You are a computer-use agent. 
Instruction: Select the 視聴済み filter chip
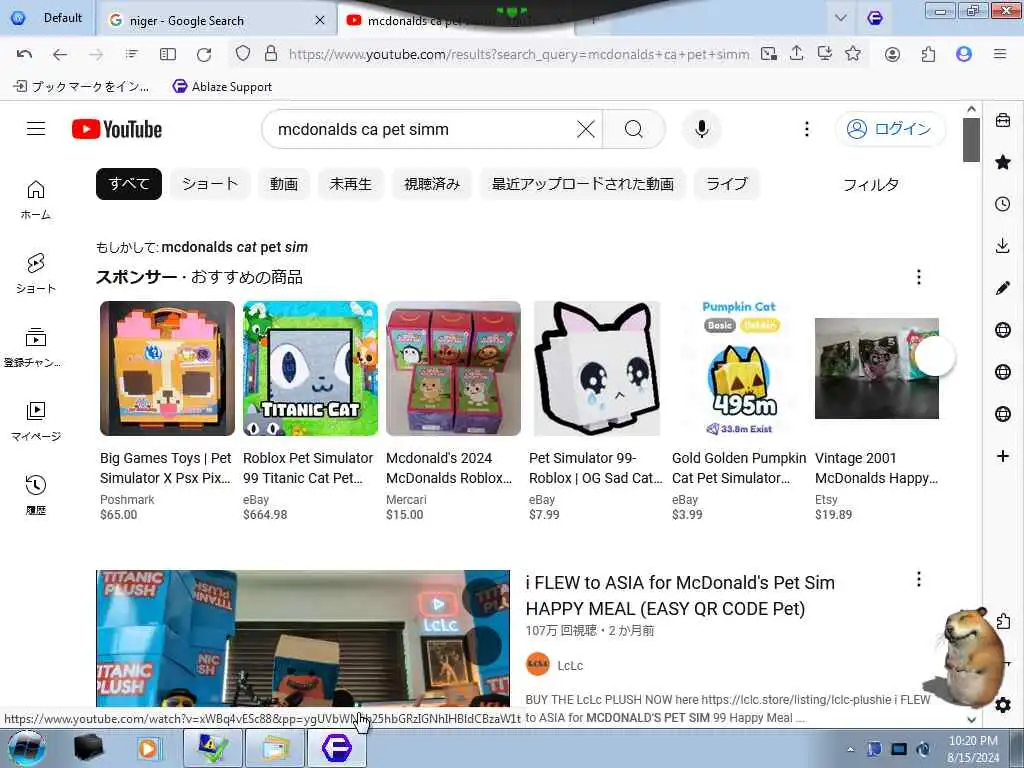(x=432, y=184)
